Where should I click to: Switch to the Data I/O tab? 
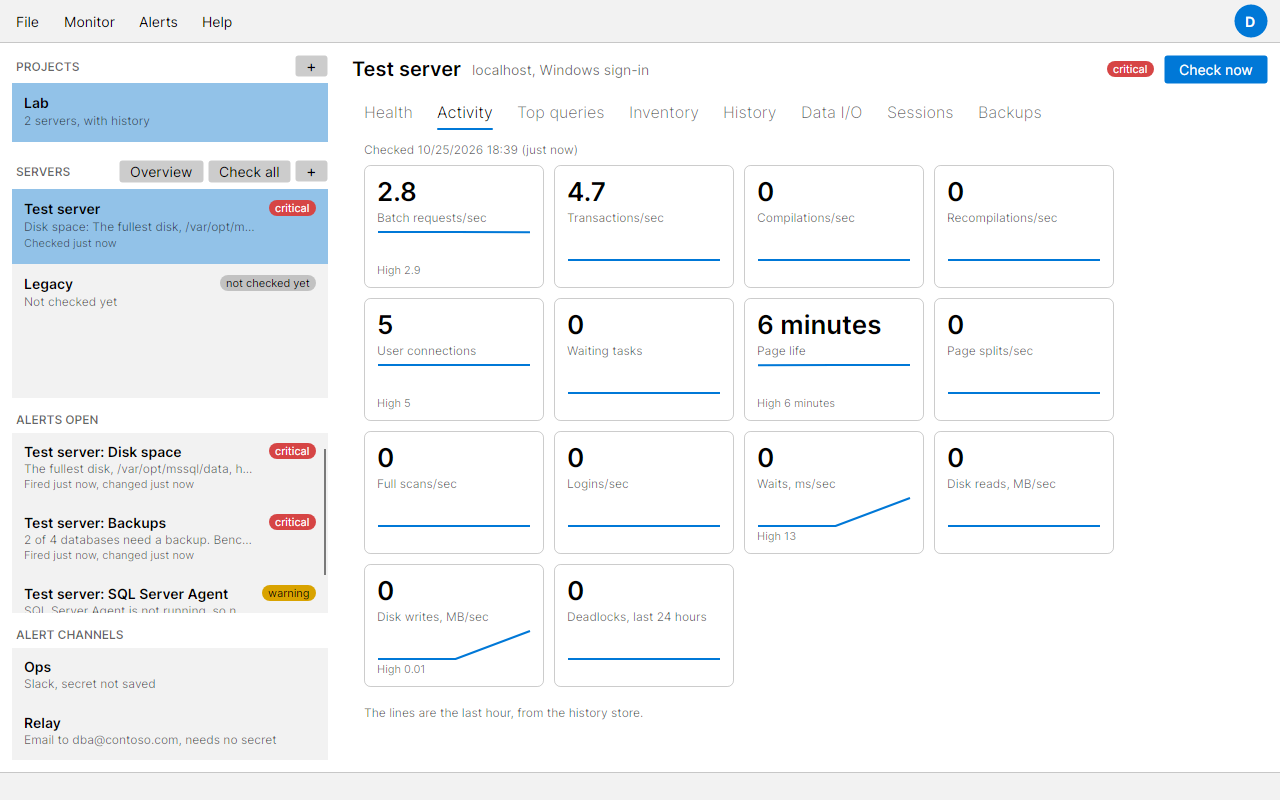click(x=832, y=113)
